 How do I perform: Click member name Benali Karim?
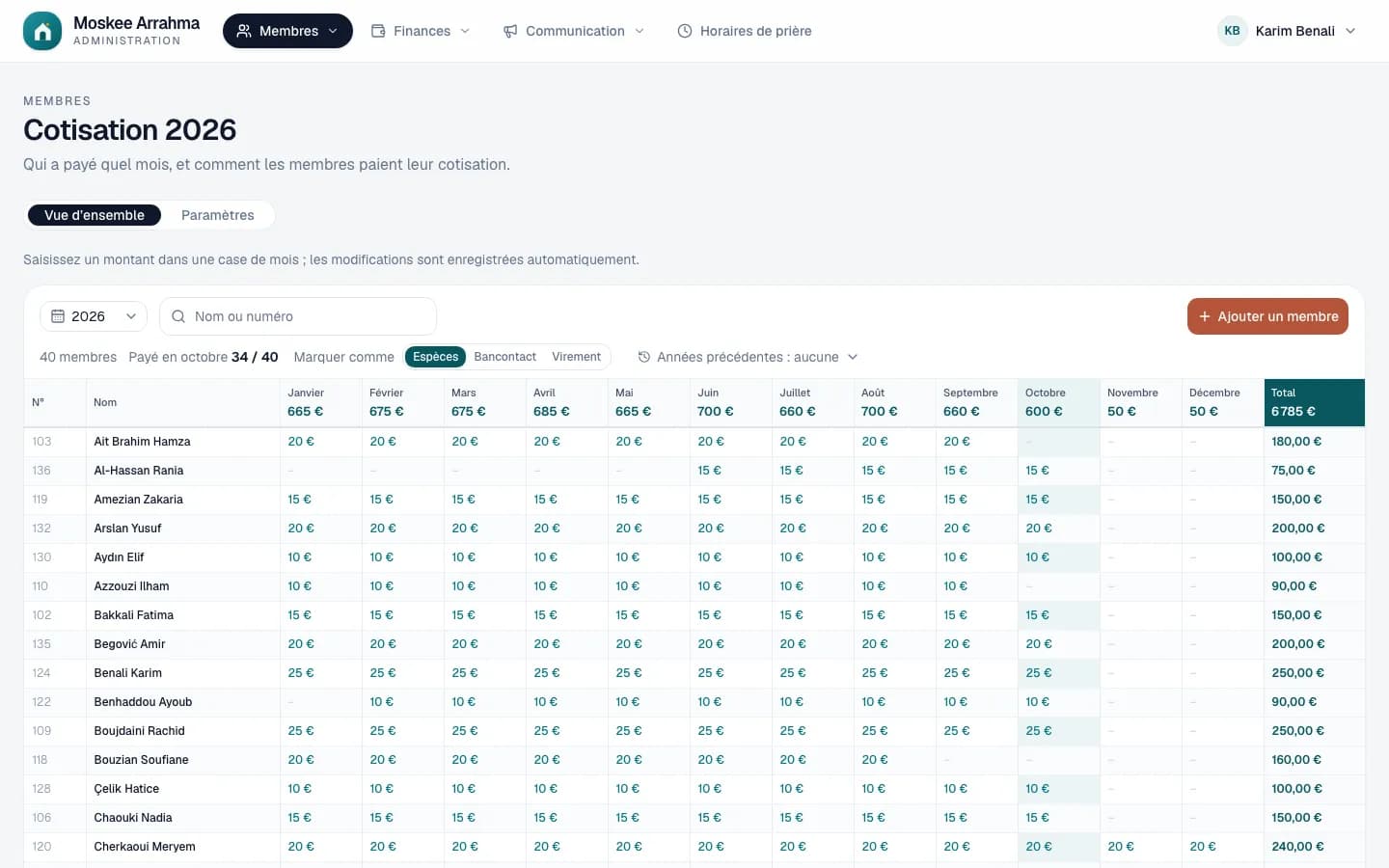click(127, 673)
